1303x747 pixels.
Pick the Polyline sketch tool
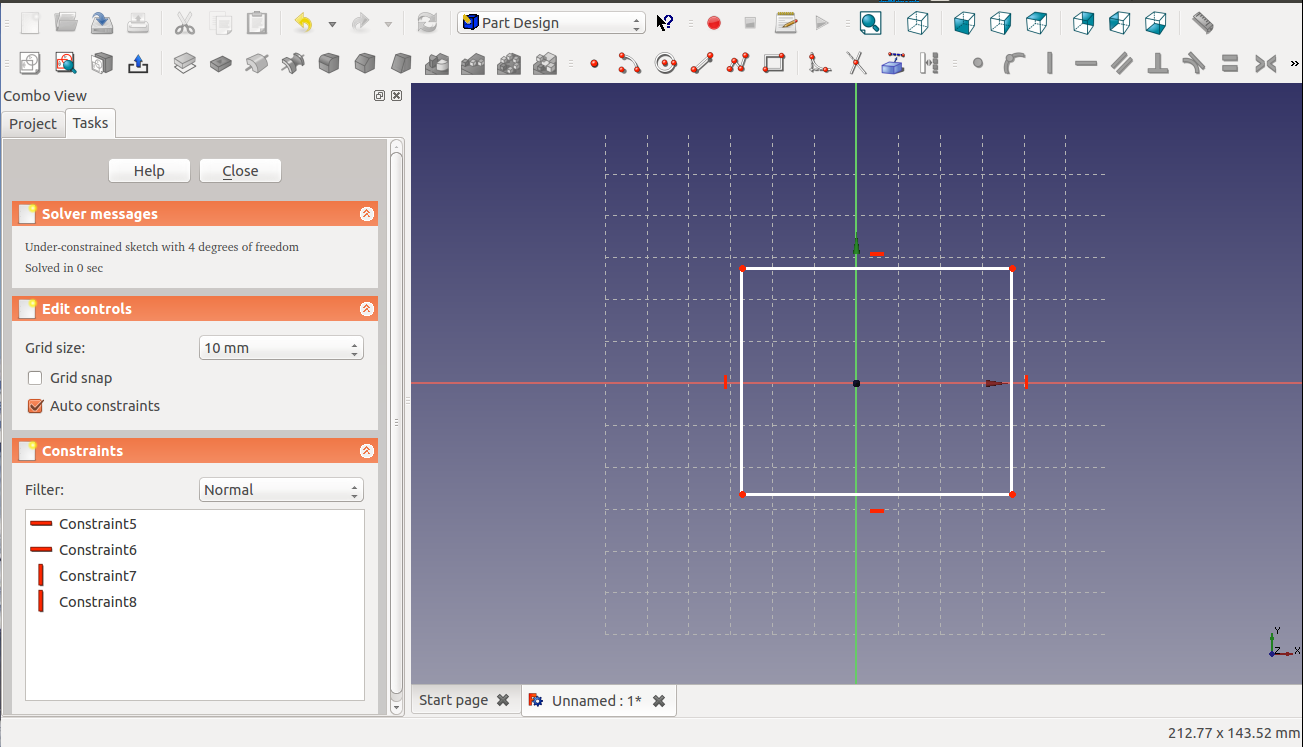pyautogui.click(x=738, y=64)
